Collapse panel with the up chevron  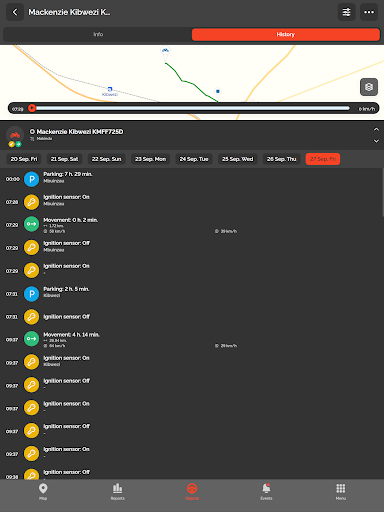click(x=376, y=129)
